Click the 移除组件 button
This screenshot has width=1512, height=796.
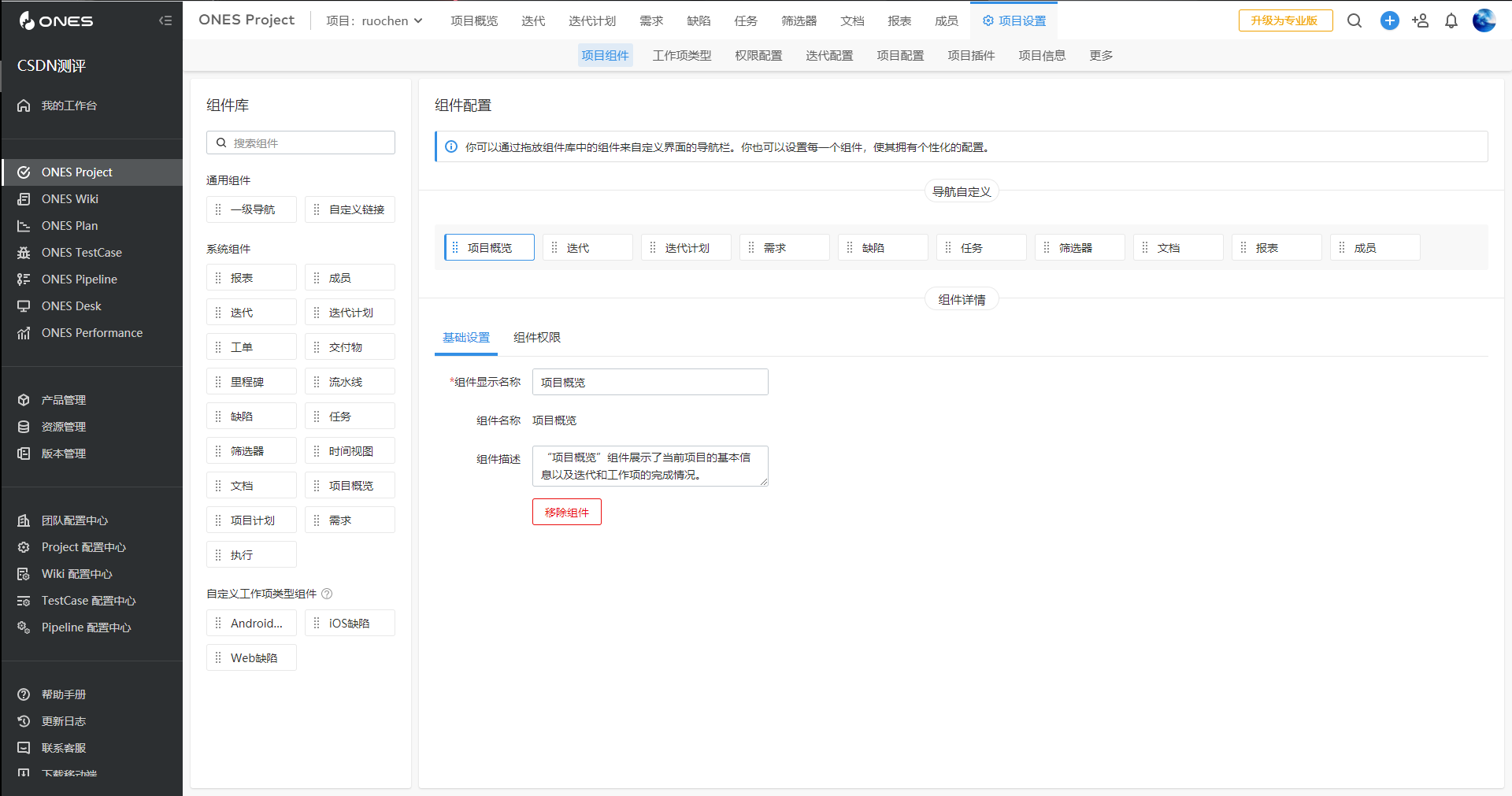tap(566, 512)
